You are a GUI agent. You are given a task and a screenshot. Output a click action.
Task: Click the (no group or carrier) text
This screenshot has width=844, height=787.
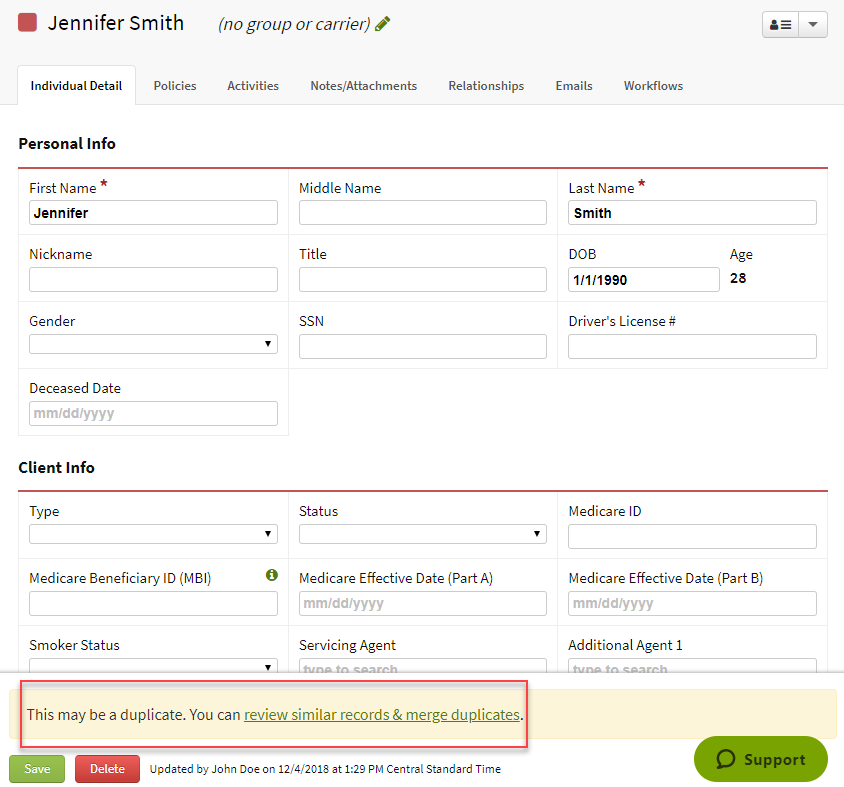coord(294,24)
